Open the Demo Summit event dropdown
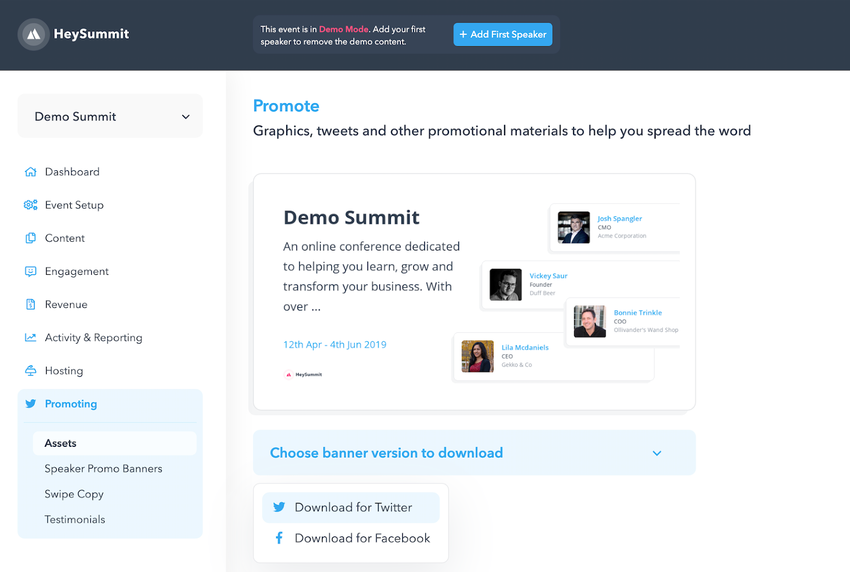This screenshot has width=850, height=572. point(110,116)
